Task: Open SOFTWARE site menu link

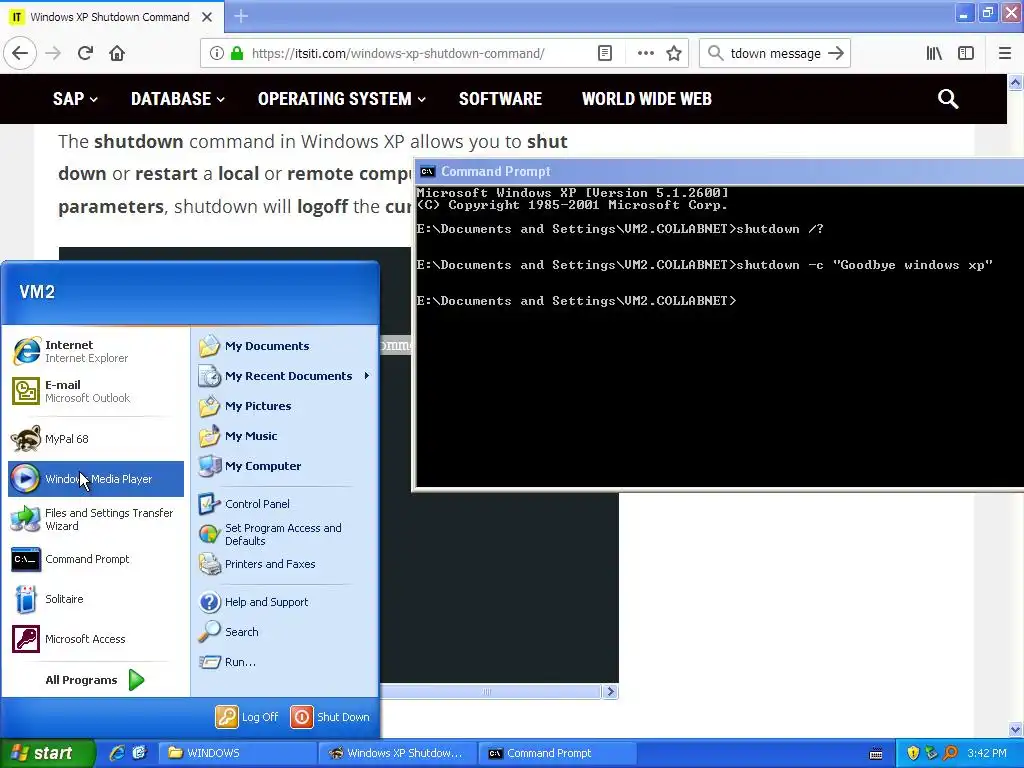Action: pyautogui.click(x=500, y=99)
